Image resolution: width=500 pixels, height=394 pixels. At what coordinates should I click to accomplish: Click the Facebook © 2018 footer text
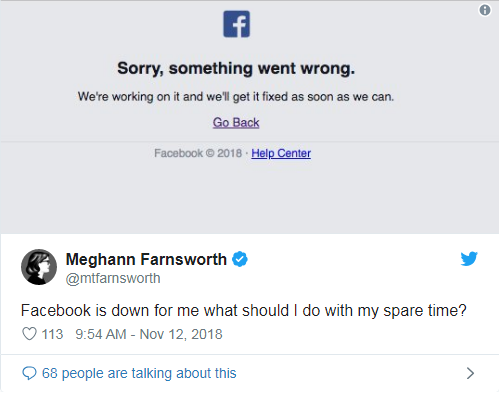click(198, 153)
